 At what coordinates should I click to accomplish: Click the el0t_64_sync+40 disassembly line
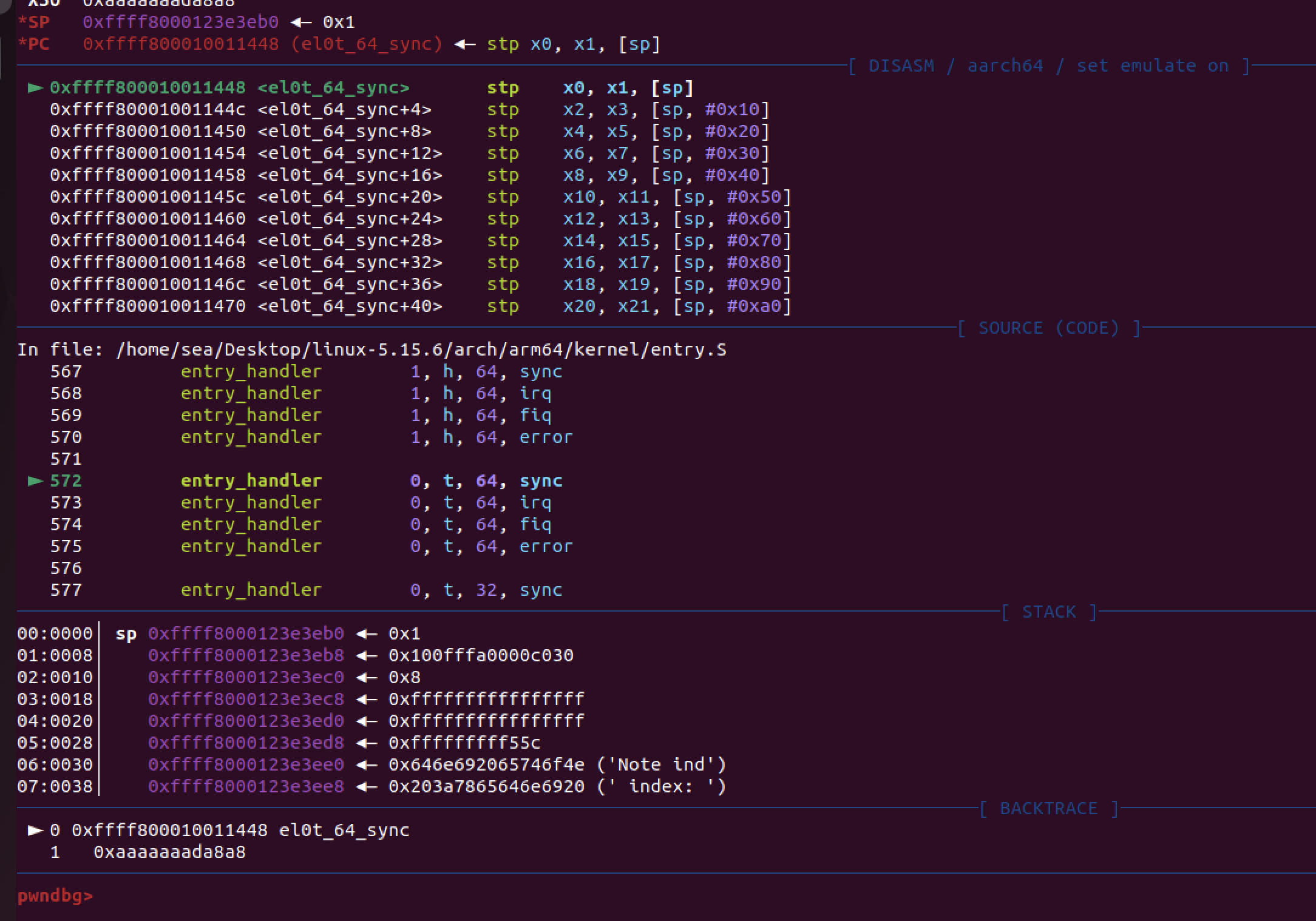(350, 306)
